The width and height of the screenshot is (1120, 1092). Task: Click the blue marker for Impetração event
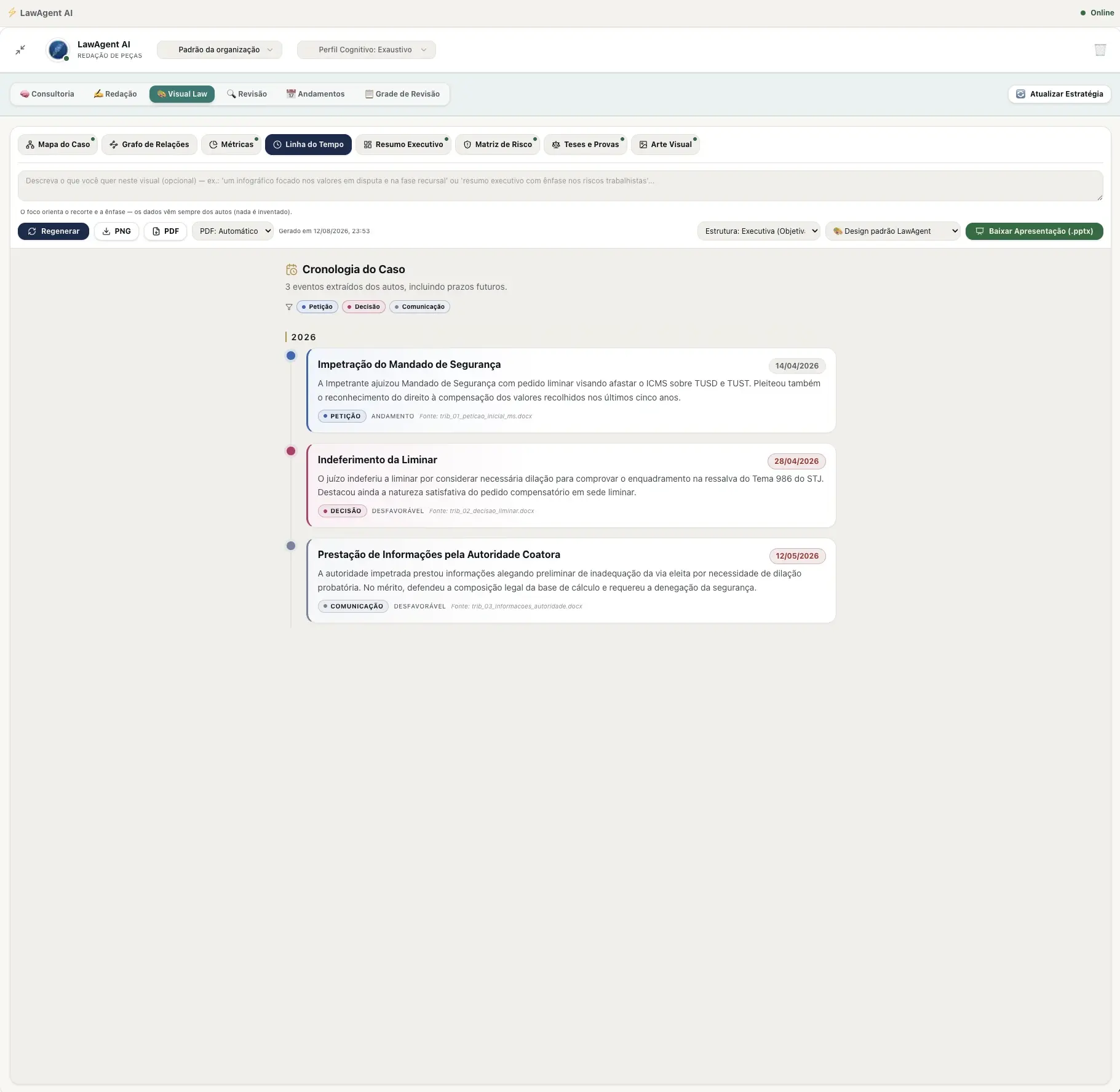291,356
